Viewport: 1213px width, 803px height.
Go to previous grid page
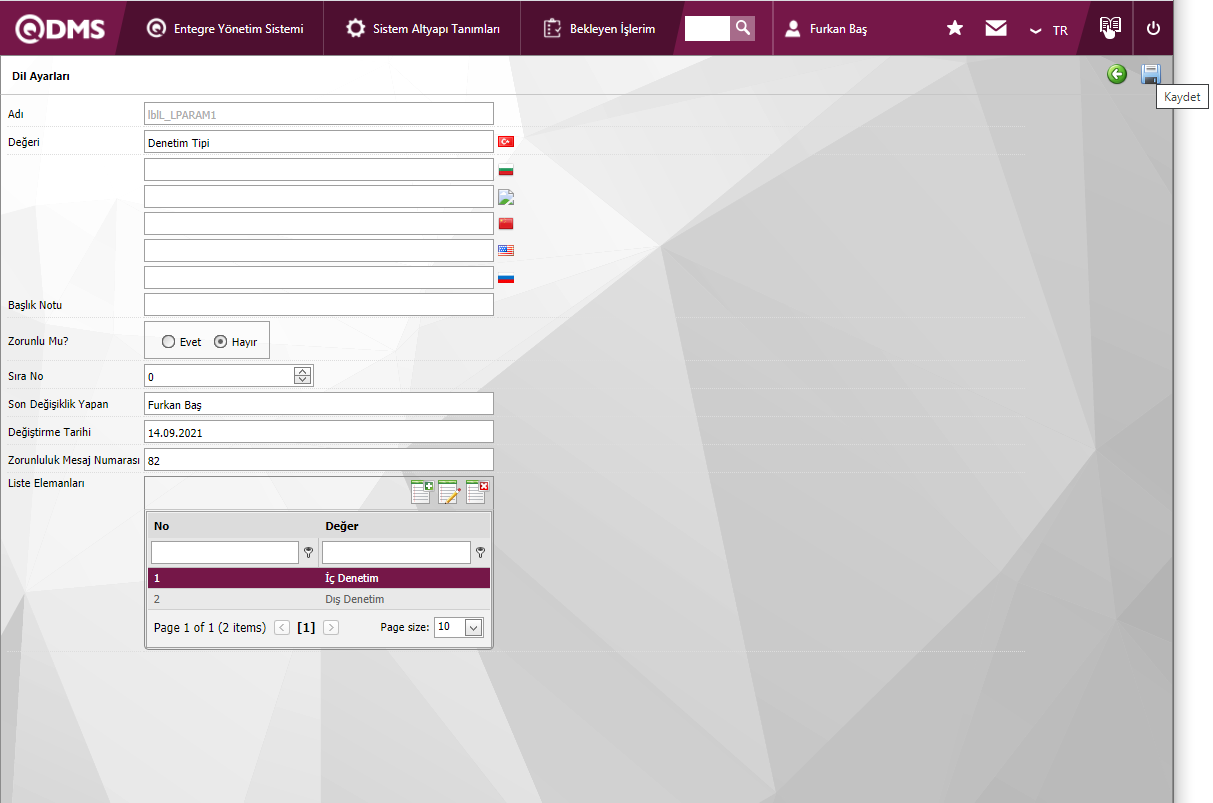[x=282, y=628]
